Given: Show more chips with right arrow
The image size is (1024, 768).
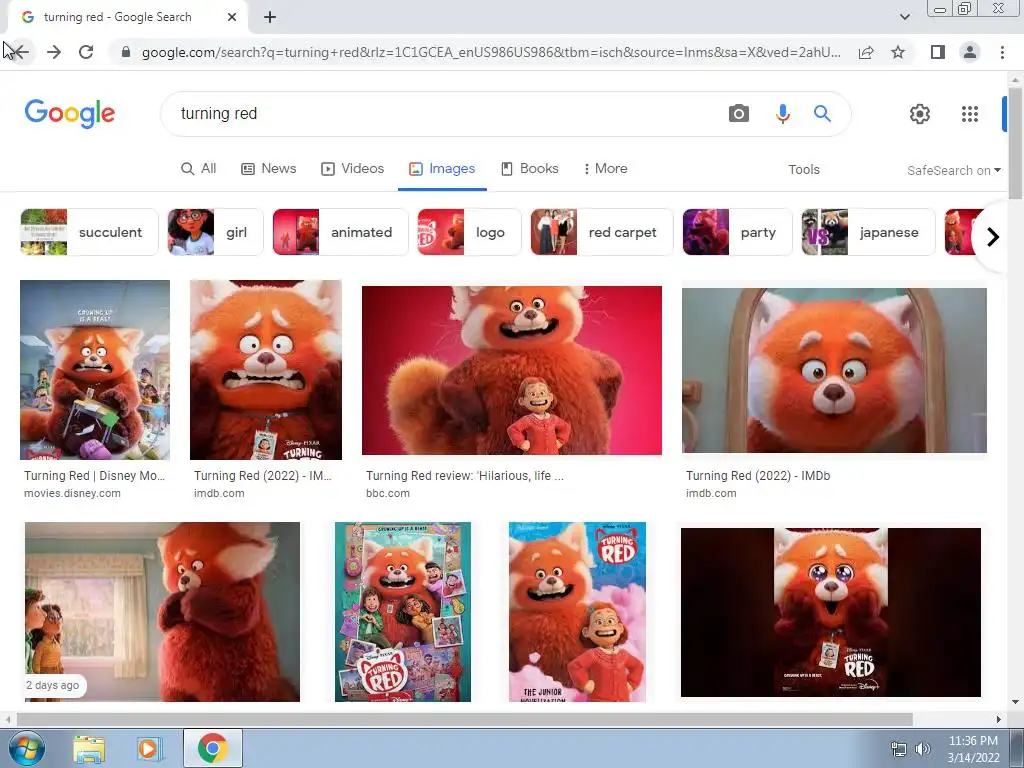Looking at the screenshot, I should tap(993, 236).
